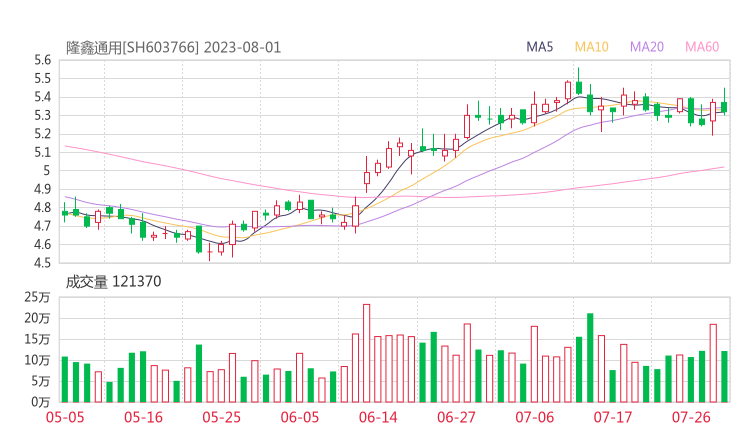Screen dimensions: 740x440
Task: Click the 25万 volume axis label
Action: pyautogui.click(x=37, y=297)
